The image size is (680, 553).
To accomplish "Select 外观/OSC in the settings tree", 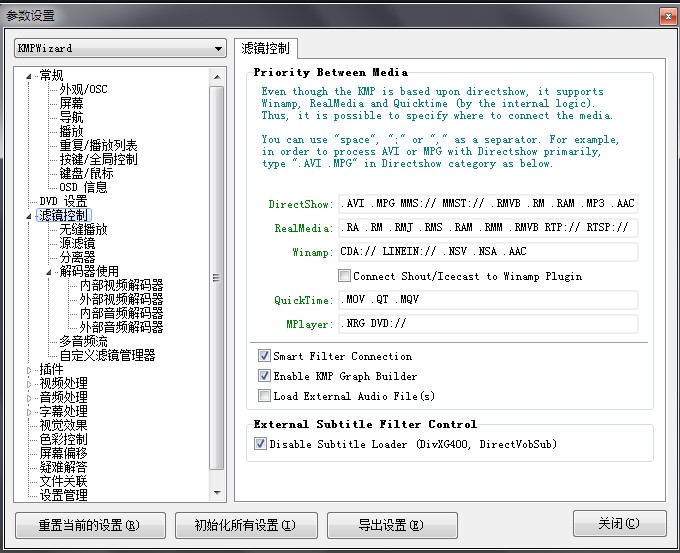I will [83, 89].
